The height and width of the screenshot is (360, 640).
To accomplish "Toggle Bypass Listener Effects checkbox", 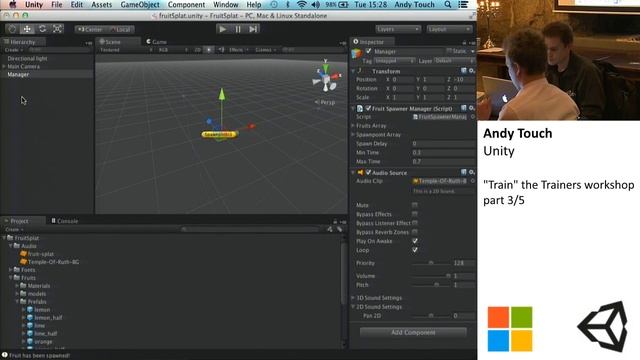I will [415, 223].
